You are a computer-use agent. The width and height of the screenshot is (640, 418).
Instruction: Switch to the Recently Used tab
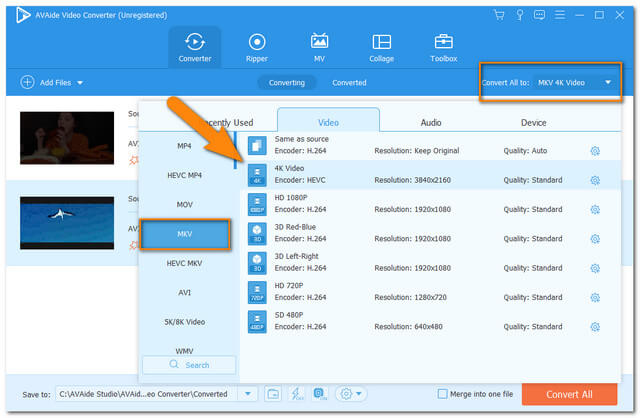click(227, 122)
